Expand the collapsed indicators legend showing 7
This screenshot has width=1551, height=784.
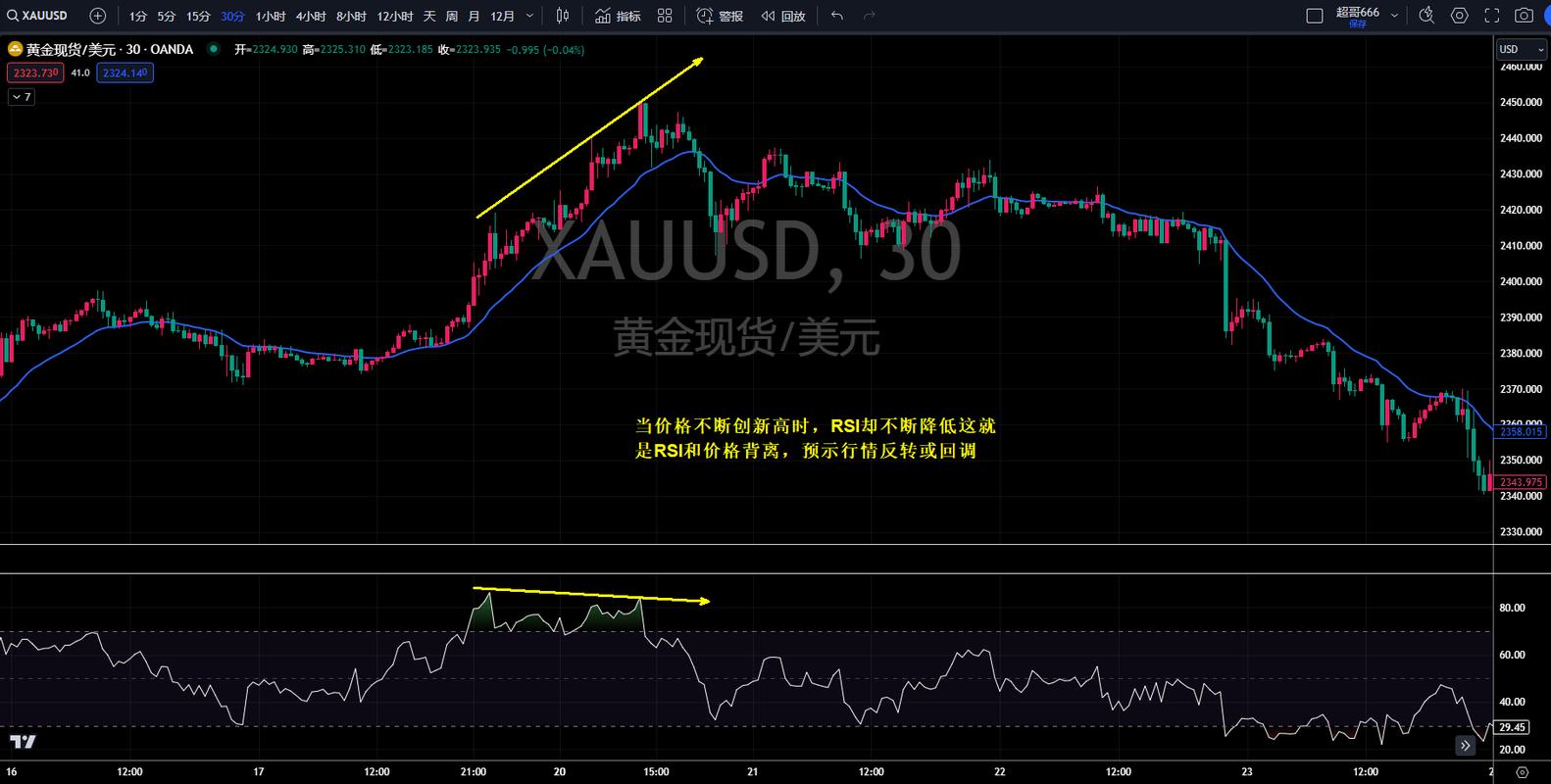(x=22, y=97)
